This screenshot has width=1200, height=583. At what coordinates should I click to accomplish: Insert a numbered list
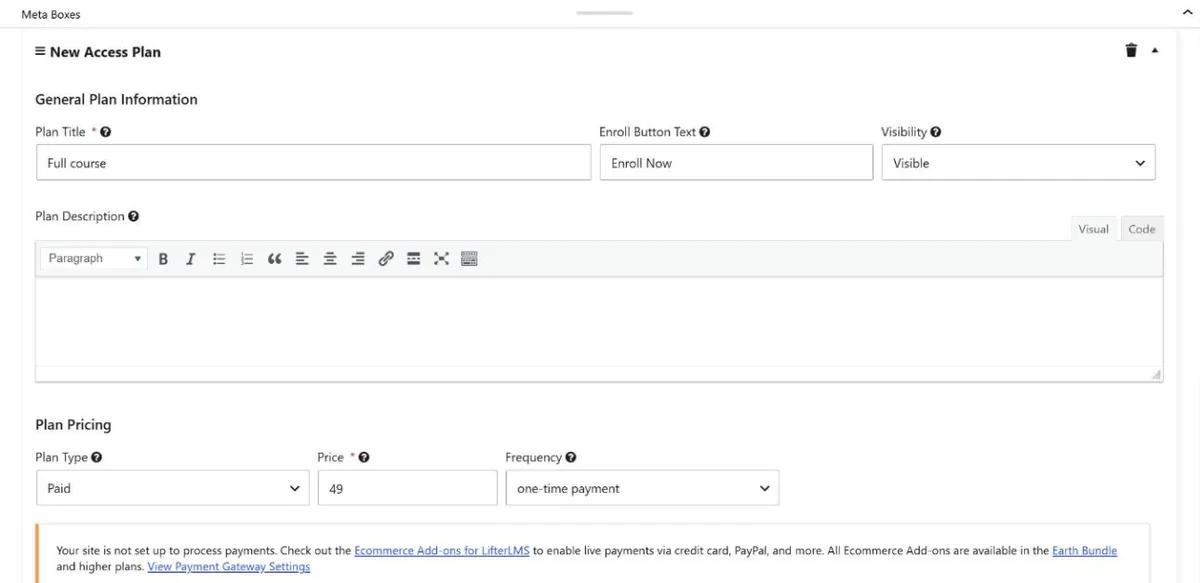(x=247, y=259)
